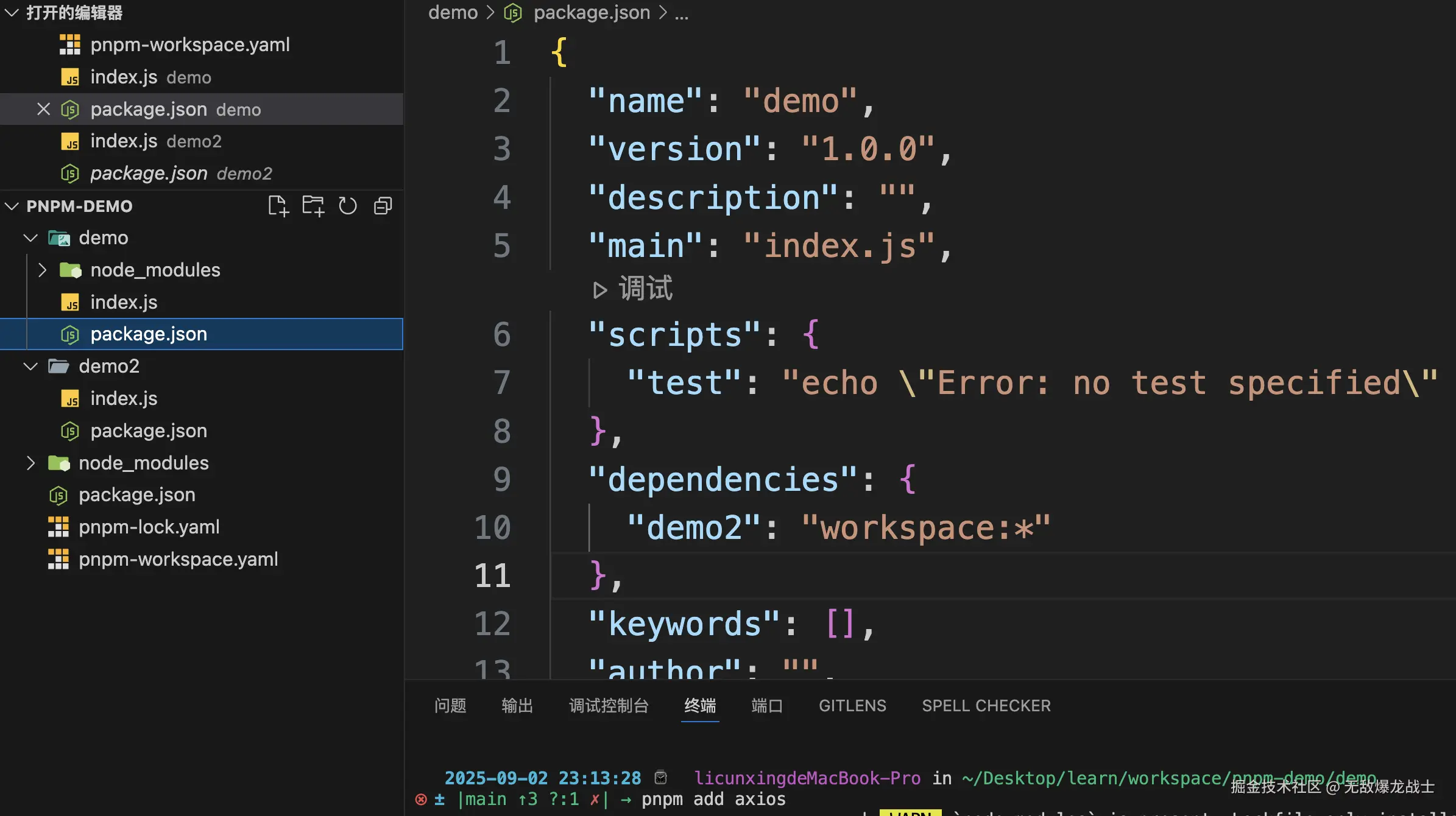
Task: Close the package.json demo open editor
Action: (x=43, y=109)
